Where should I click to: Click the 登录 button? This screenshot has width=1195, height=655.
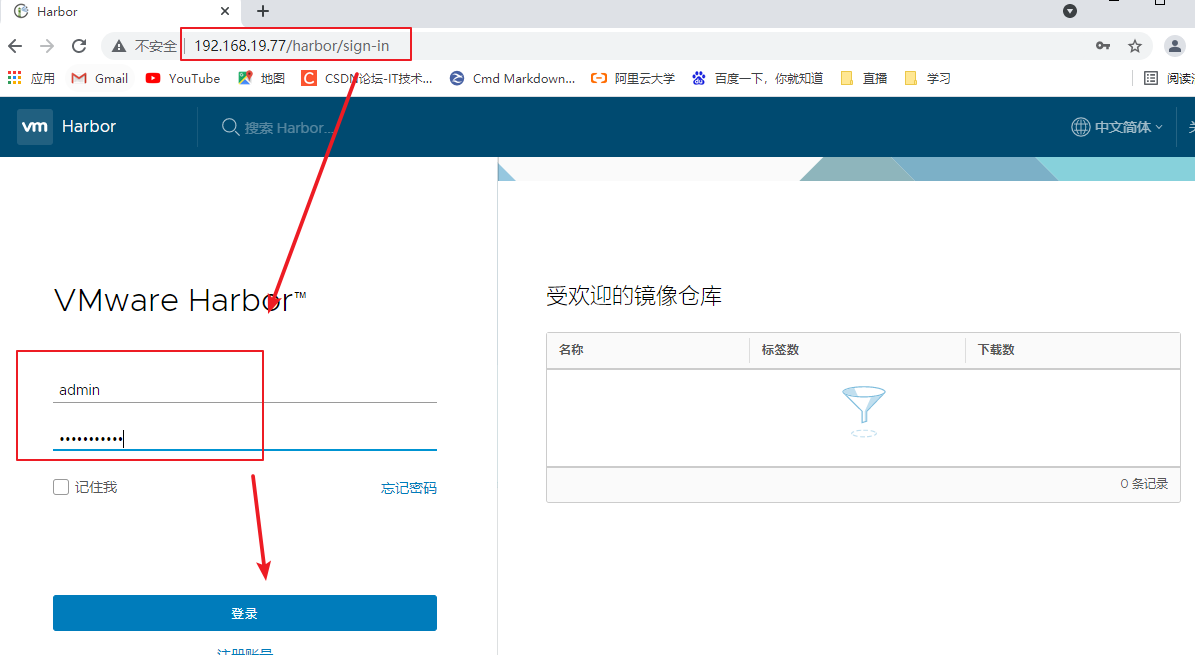[245, 613]
